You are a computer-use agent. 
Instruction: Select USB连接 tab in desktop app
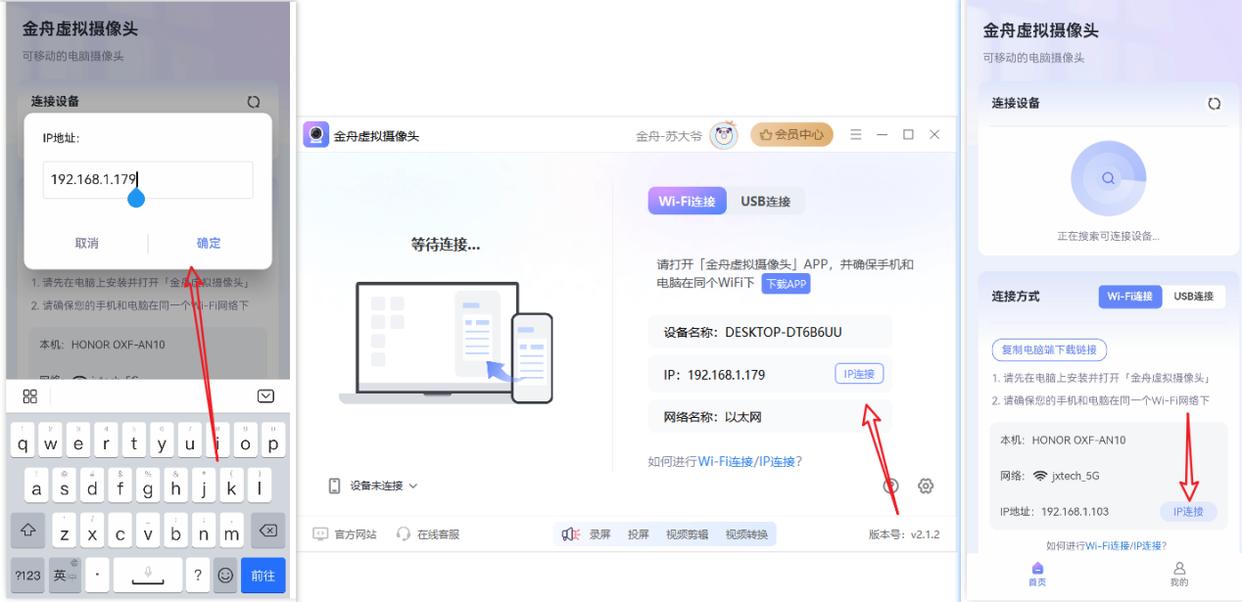(765, 201)
